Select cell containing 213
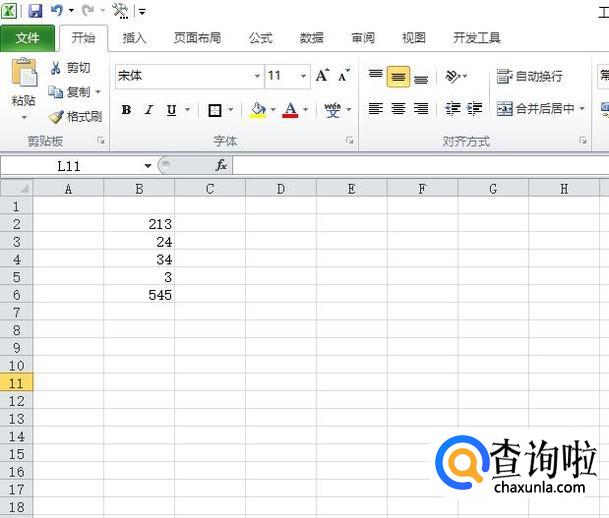 coord(139,224)
